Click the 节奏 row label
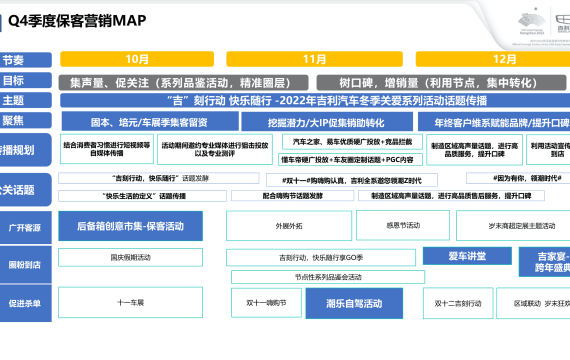 pyautogui.click(x=25, y=60)
